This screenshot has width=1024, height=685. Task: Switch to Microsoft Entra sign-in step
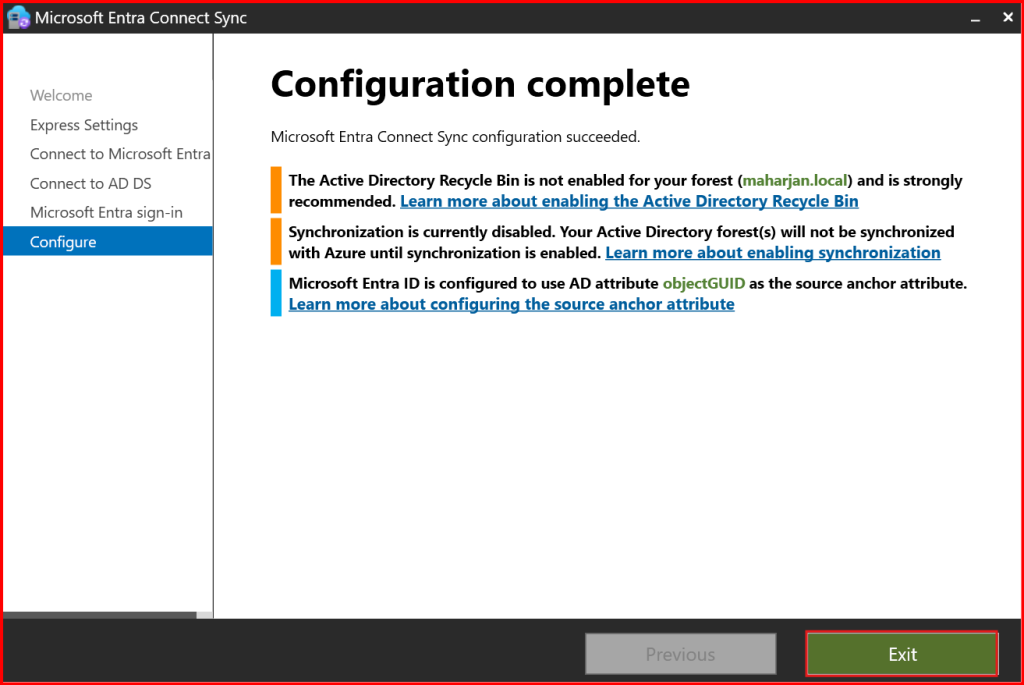tap(106, 212)
